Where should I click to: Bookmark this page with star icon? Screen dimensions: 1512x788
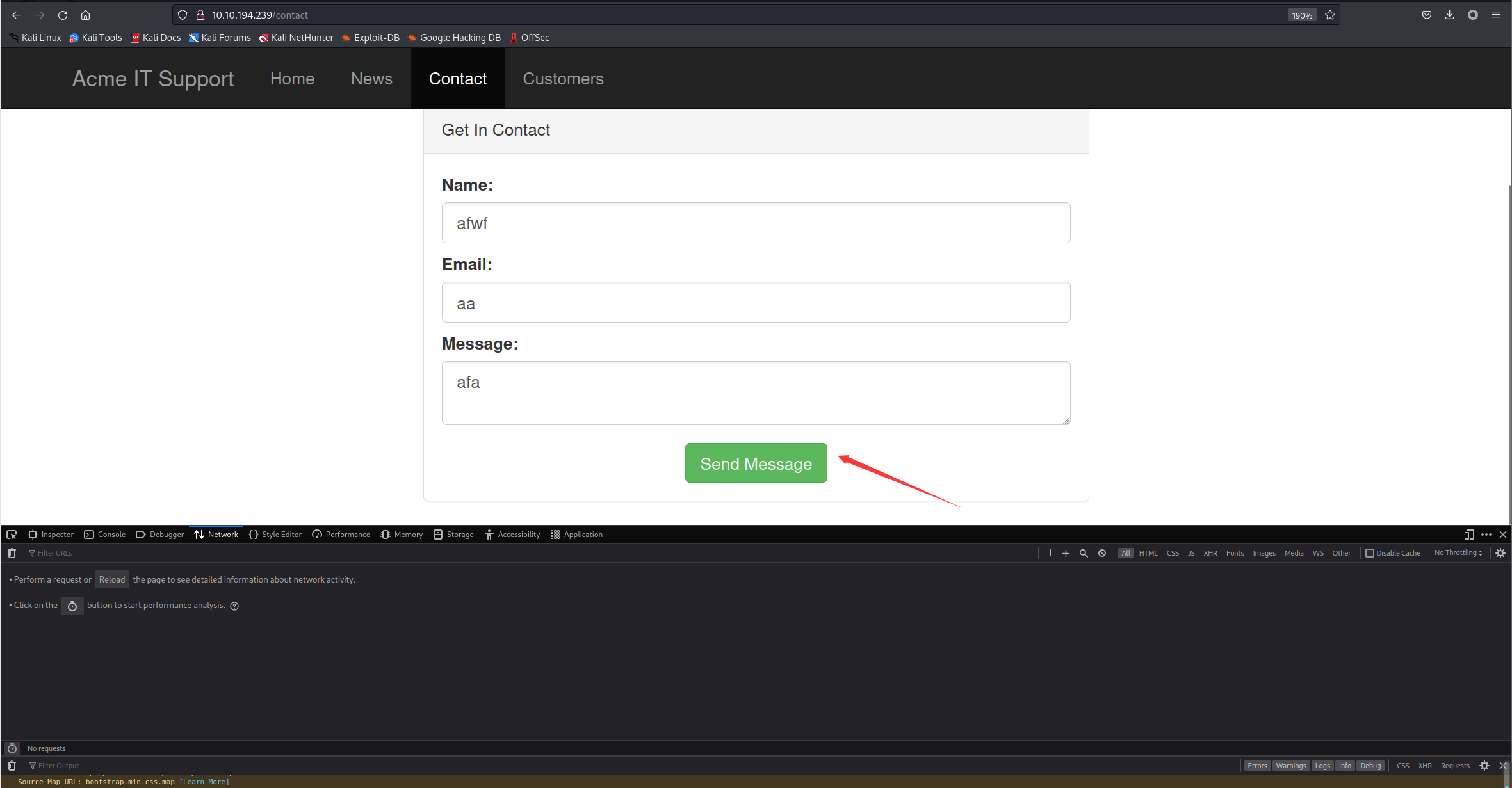tap(1330, 15)
